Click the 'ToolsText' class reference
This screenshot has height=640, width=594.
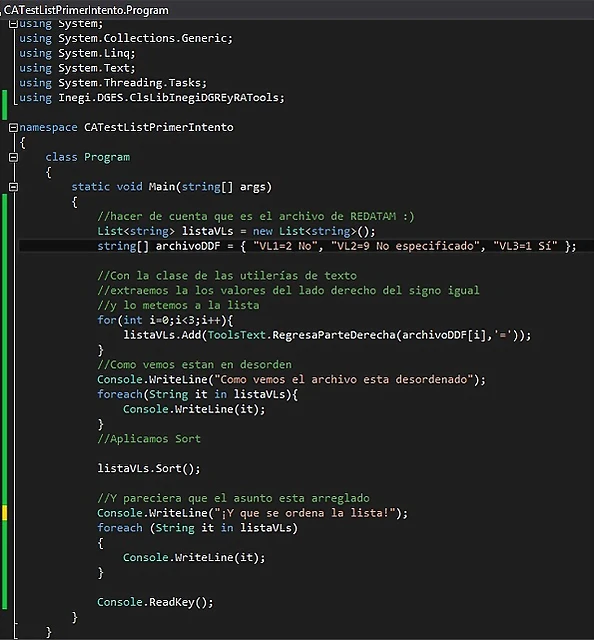pyautogui.click(x=237, y=335)
